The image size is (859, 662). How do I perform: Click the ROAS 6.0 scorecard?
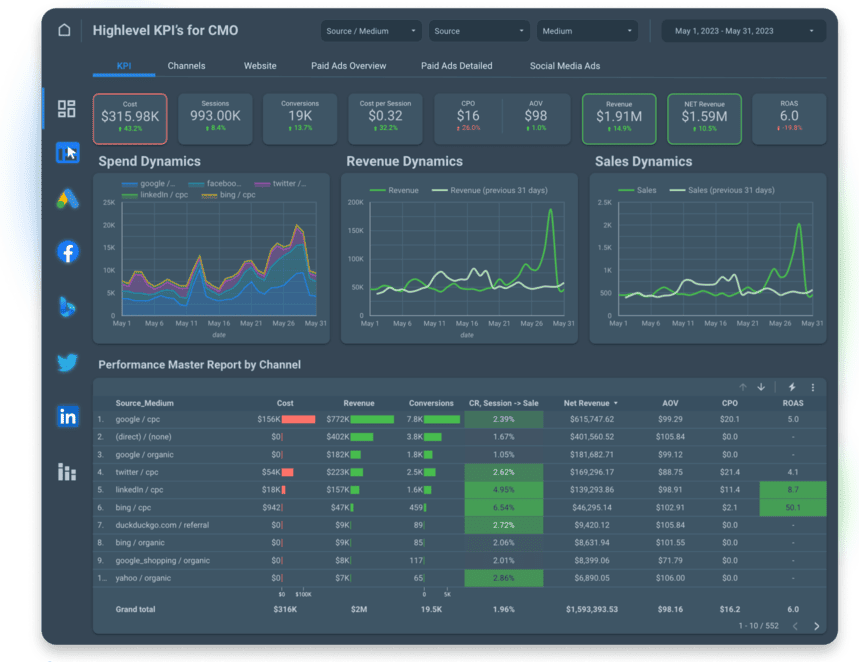pos(789,119)
